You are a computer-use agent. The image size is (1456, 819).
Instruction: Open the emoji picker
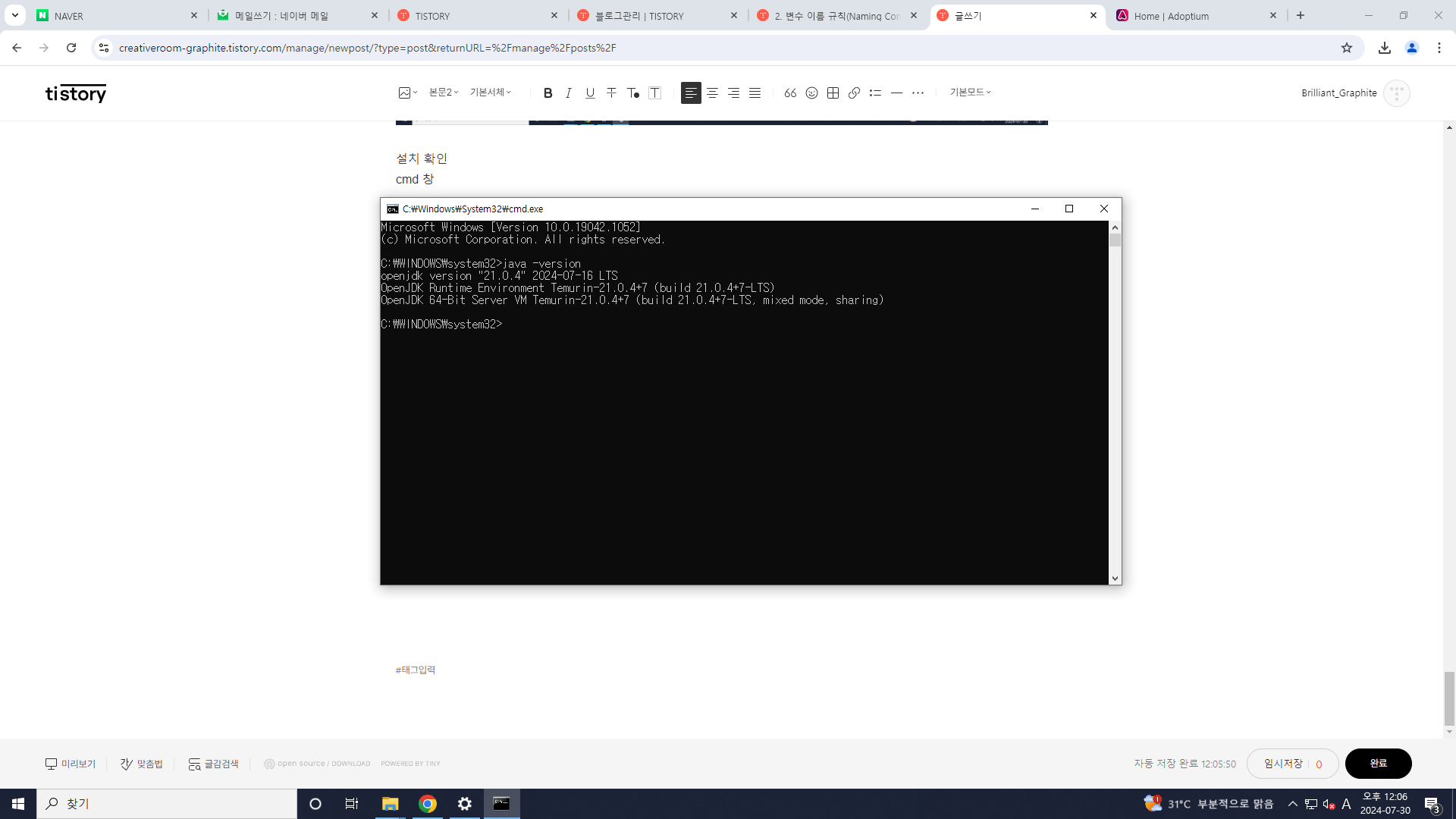(811, 93)
